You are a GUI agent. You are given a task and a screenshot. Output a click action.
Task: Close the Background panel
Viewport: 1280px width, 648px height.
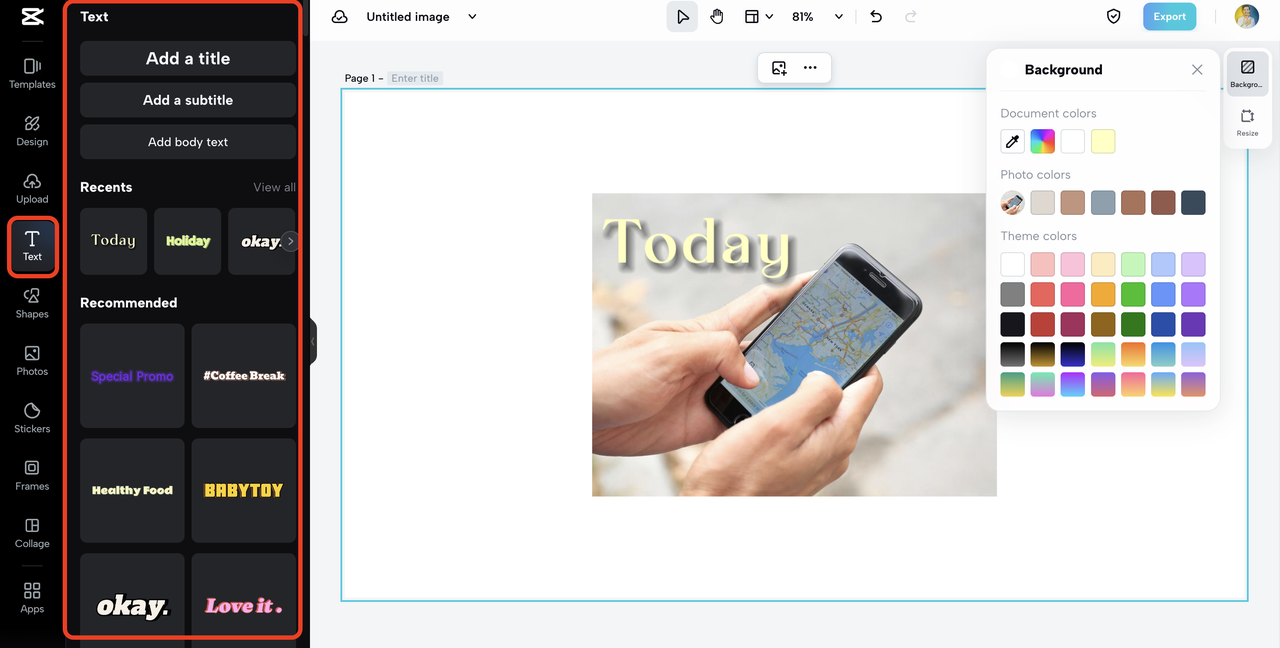[x=1197, y=70]
